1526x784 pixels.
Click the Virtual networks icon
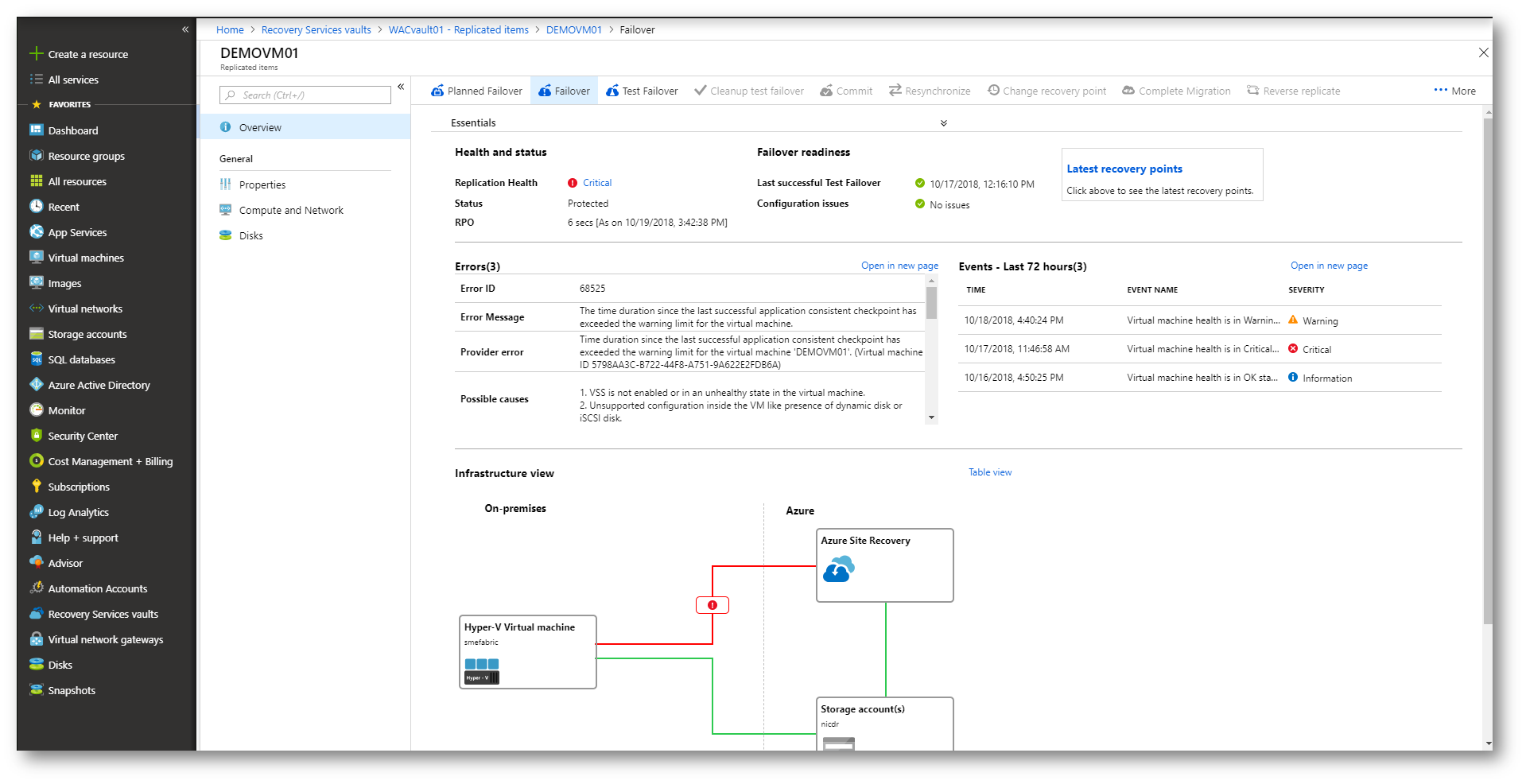click(x=36, y=309)
